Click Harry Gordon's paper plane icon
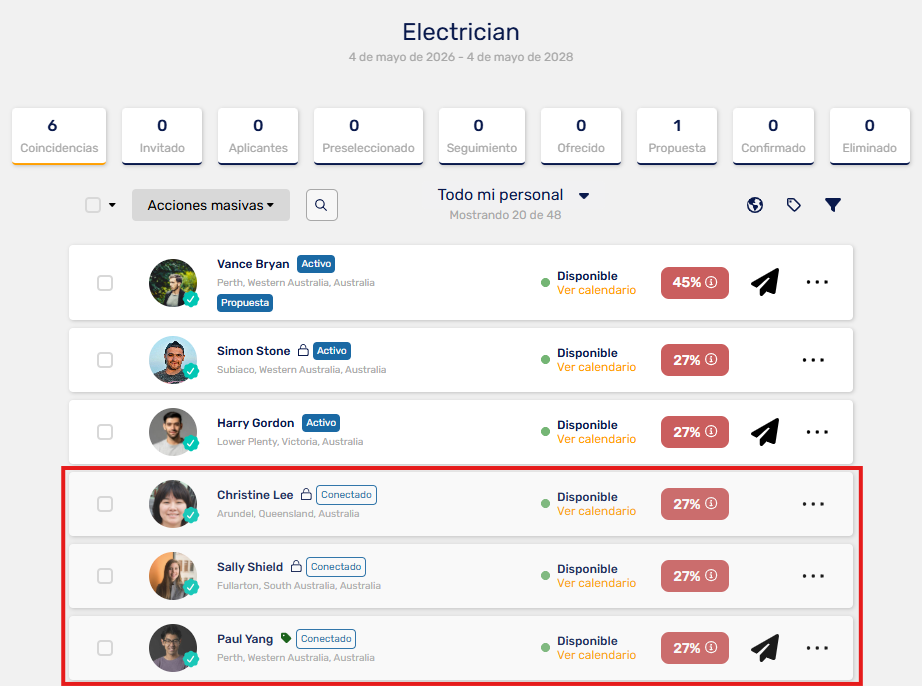The height and width of the screenshot is (686, 922). coord(765,432)
